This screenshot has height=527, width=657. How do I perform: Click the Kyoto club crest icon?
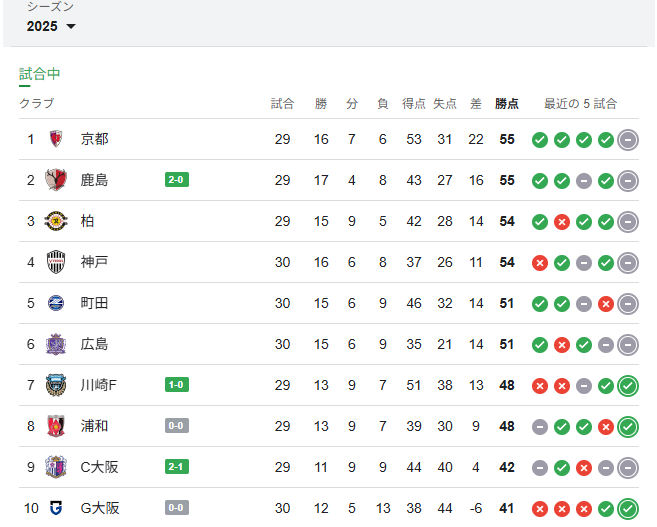pyautogui.click(x=56, y=139)
